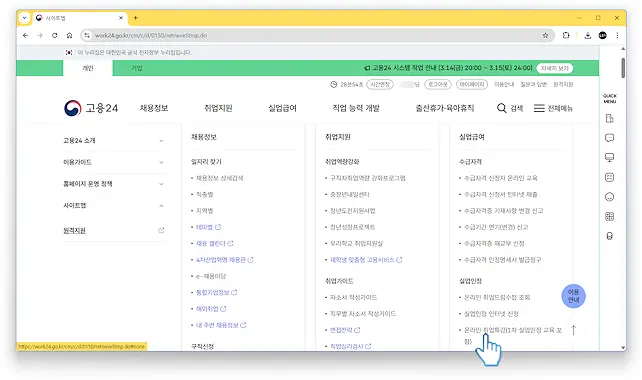Close the 사이트맵 browser tab
The width and height of the screenshot is (642, 380).
tap(121, 18)
